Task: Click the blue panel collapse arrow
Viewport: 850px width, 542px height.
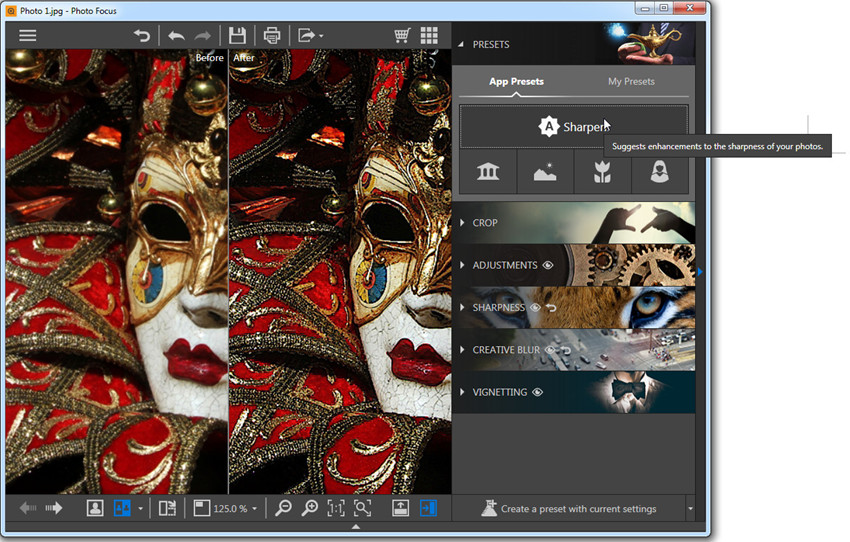Action: coord(700,272)
